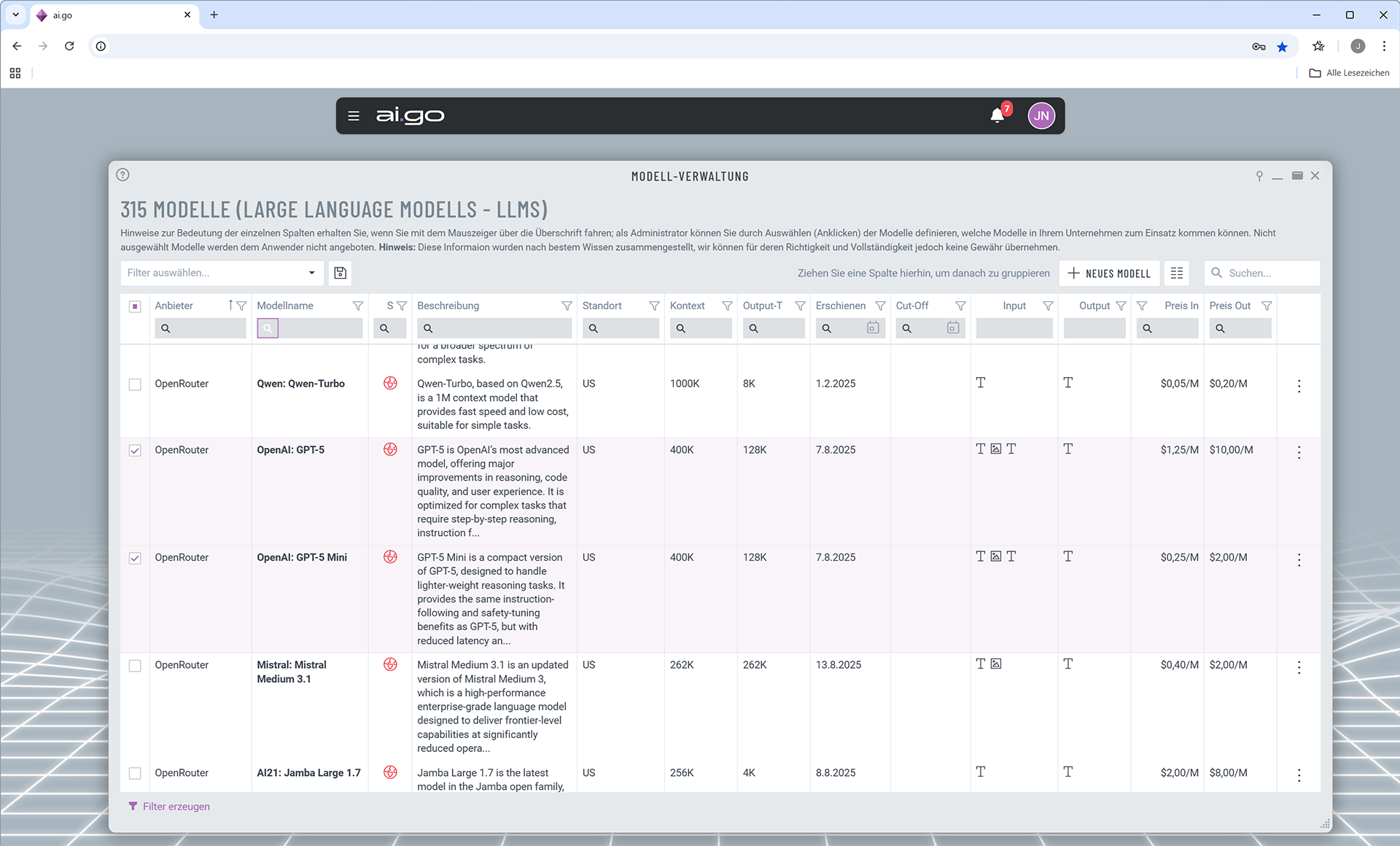Sort by Erschienen column header
This screenshot has height=846, width=1400.
(841, 306)
